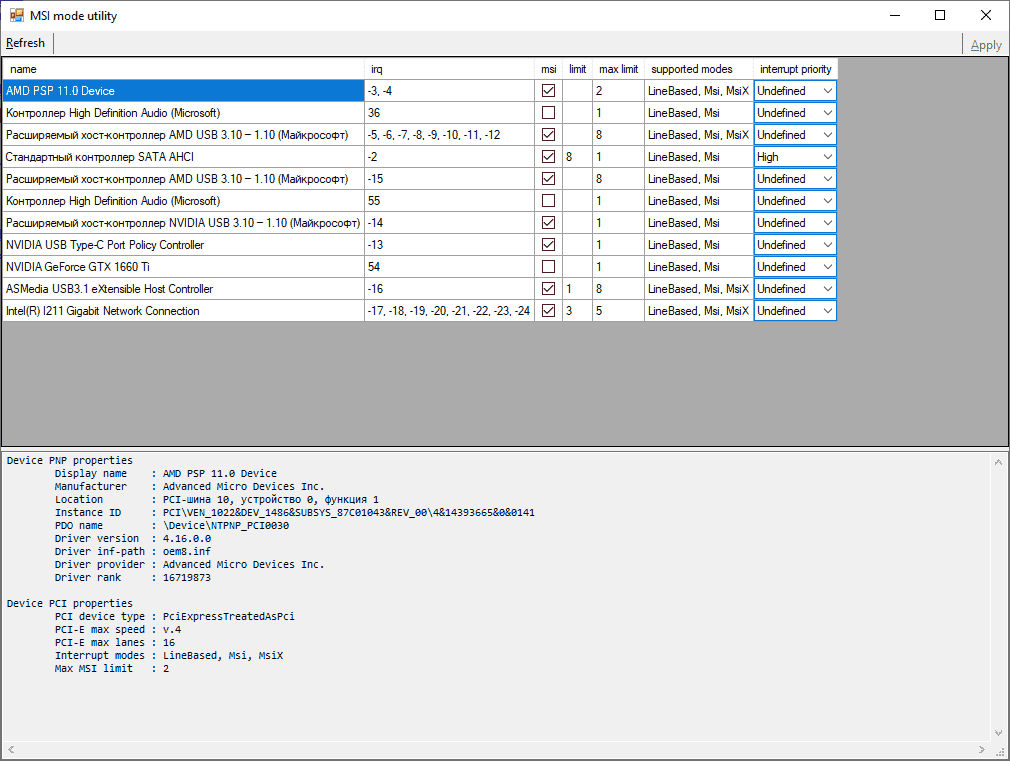Click the MSI mode utility app icon

point(16,15)
